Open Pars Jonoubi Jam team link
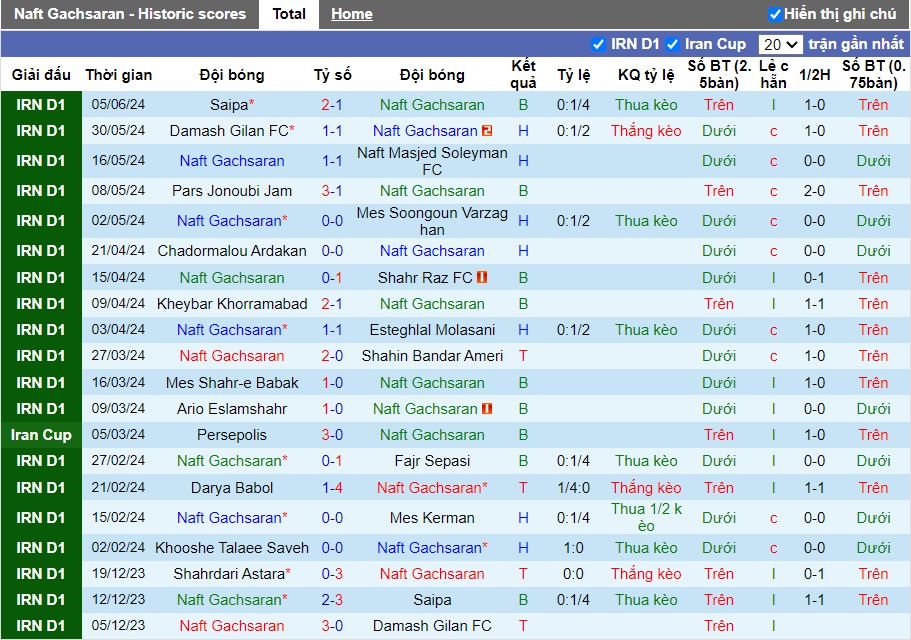Image resolution: width=911 pixels, height=640 pixels. 232,191
